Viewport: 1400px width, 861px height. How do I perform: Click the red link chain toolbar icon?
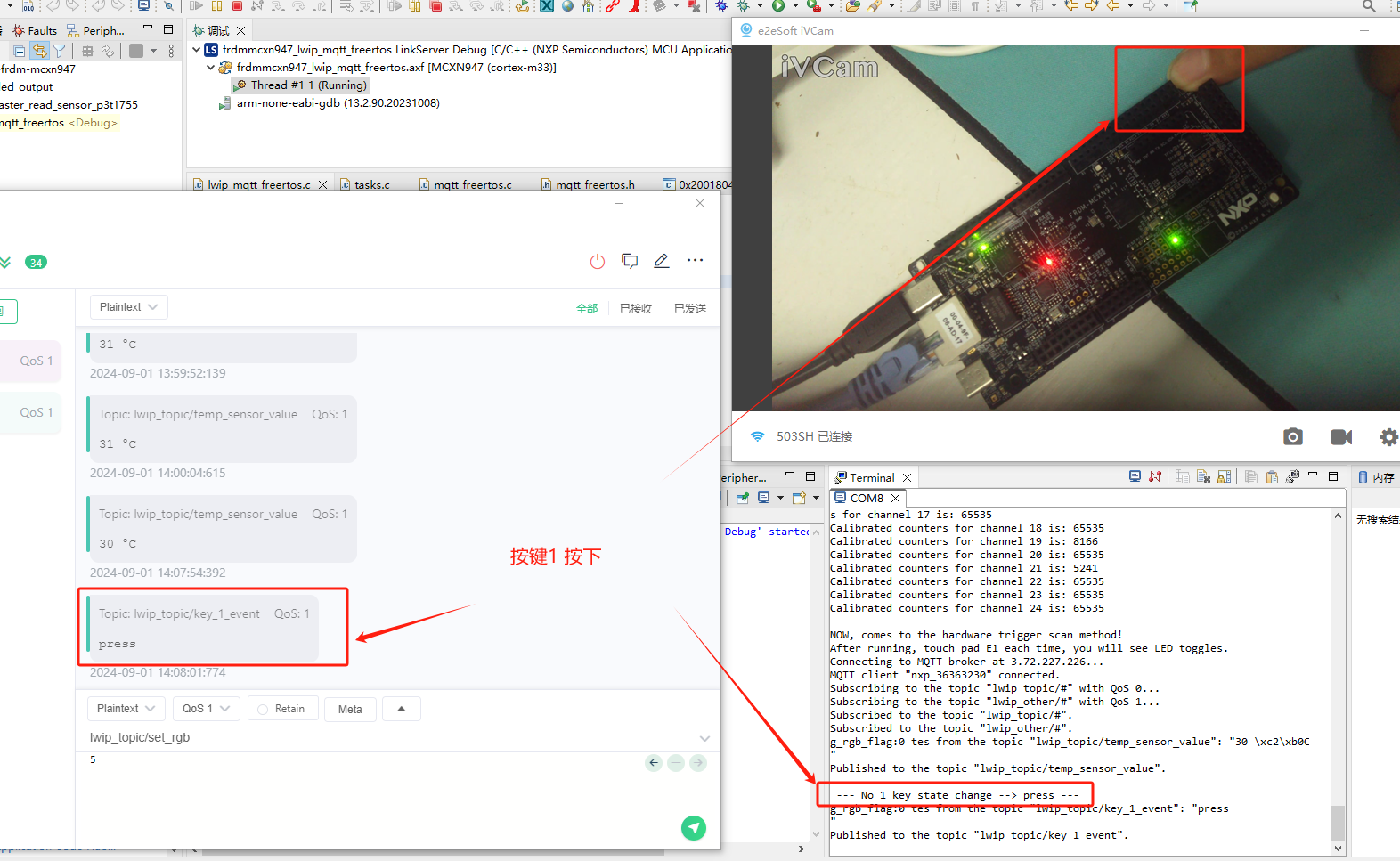point(612,5)
